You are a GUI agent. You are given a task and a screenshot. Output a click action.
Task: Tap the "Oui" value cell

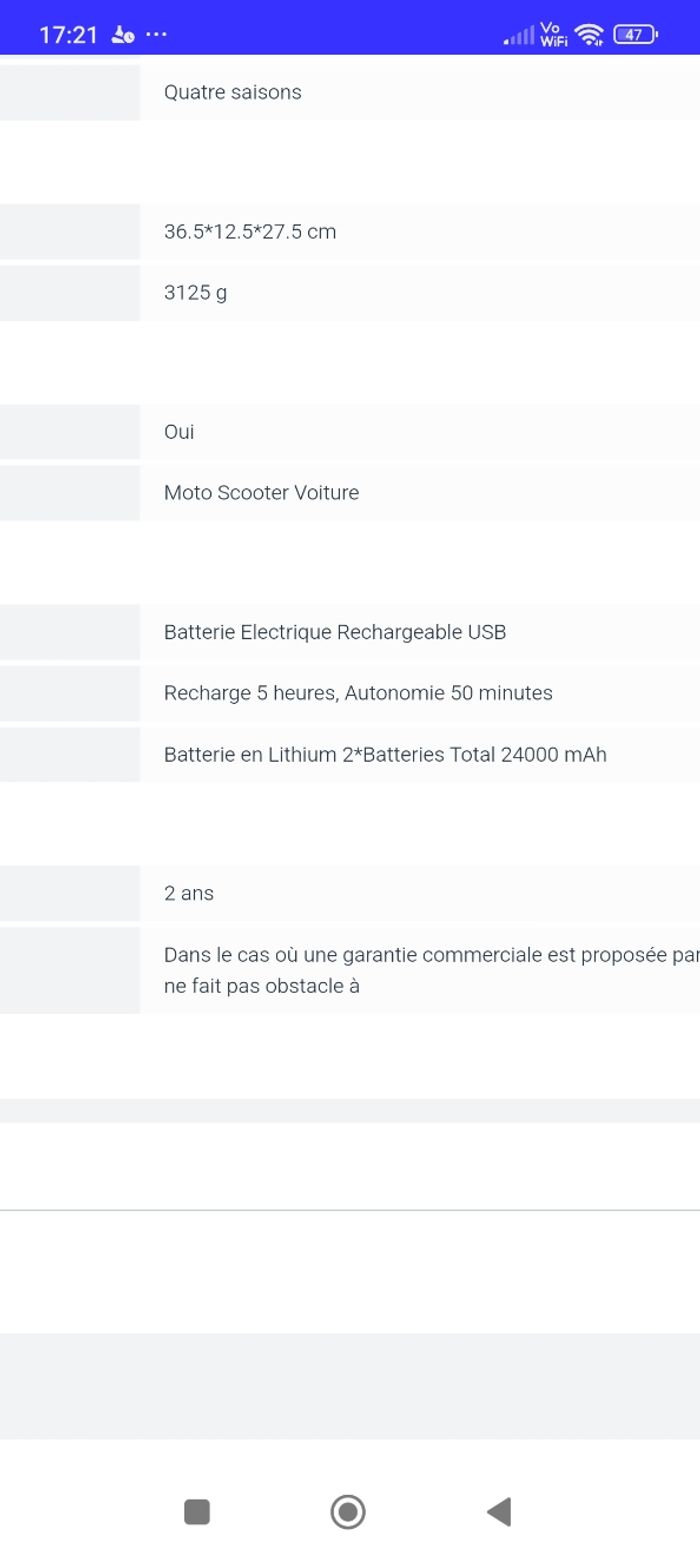pyautogui.click(x=179, y=432)
